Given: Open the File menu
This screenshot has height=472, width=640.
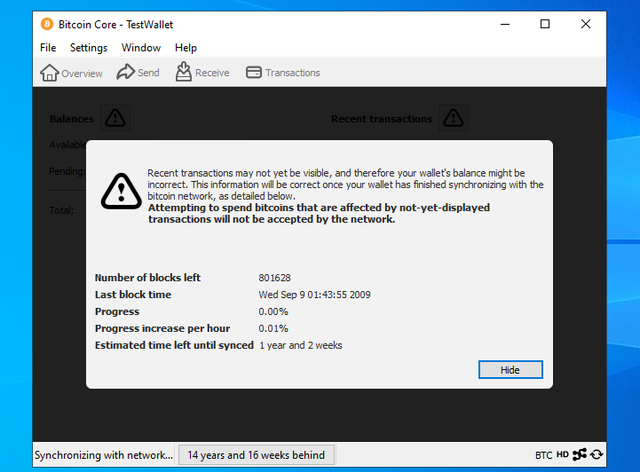Looking at the screenshot, I should pos(48,48).
